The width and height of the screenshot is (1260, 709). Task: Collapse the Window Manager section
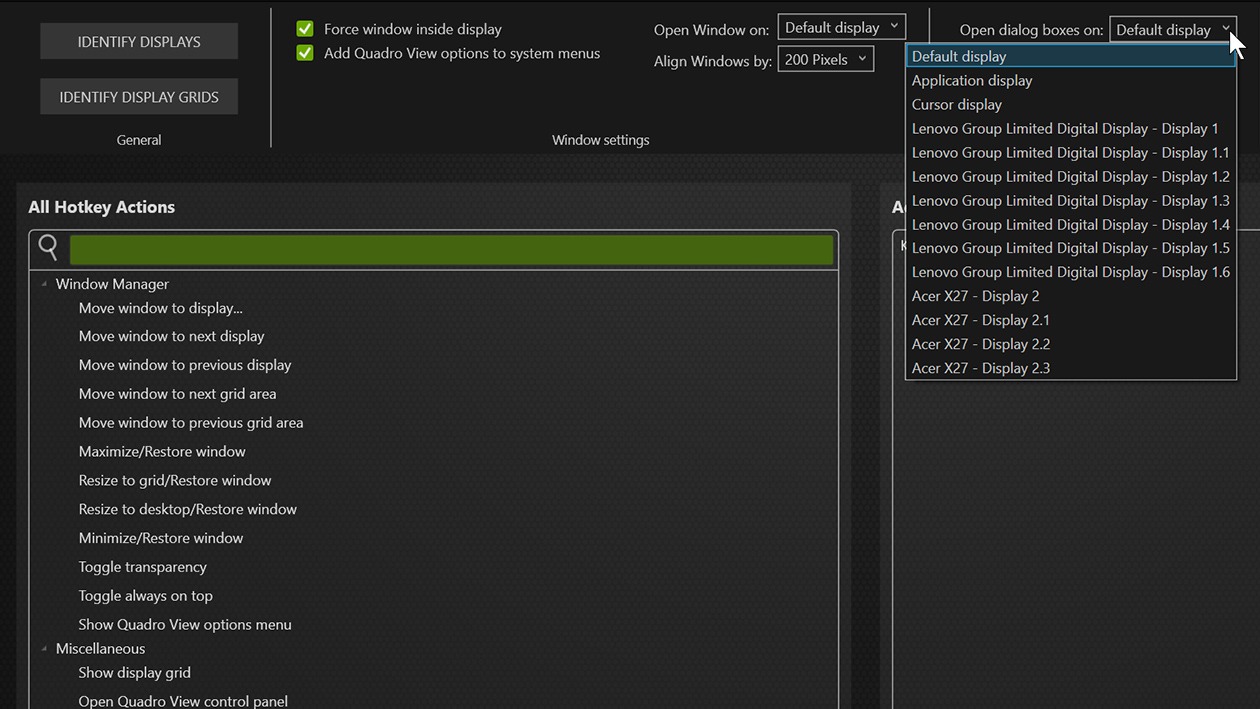pos(41,284)
